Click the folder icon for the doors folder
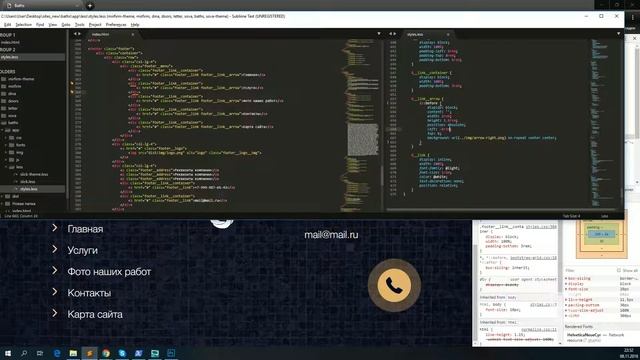This screenshot has width=640, height=360. [4, 101]
